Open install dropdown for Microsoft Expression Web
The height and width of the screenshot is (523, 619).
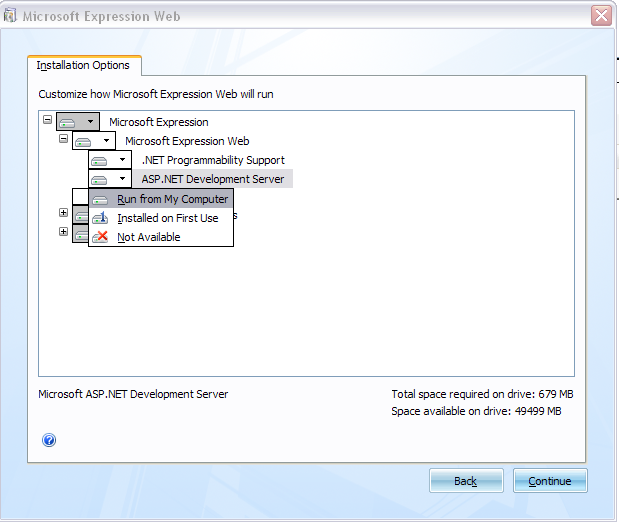94,141
